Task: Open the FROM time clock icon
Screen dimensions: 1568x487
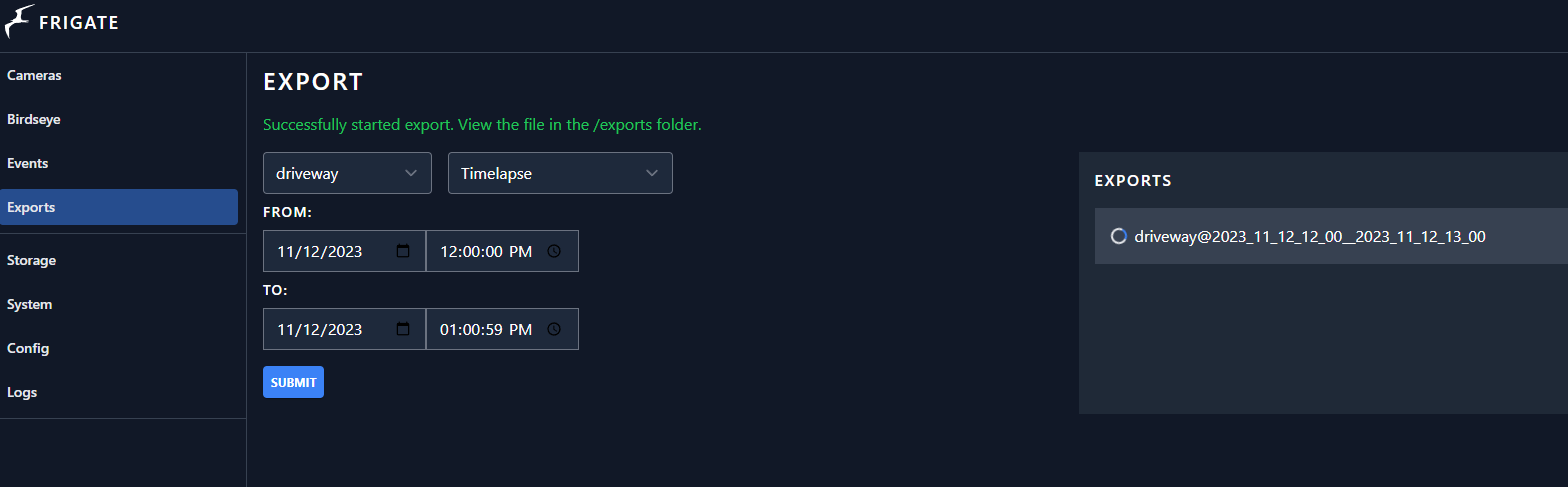Action: [x=554, y=251]
